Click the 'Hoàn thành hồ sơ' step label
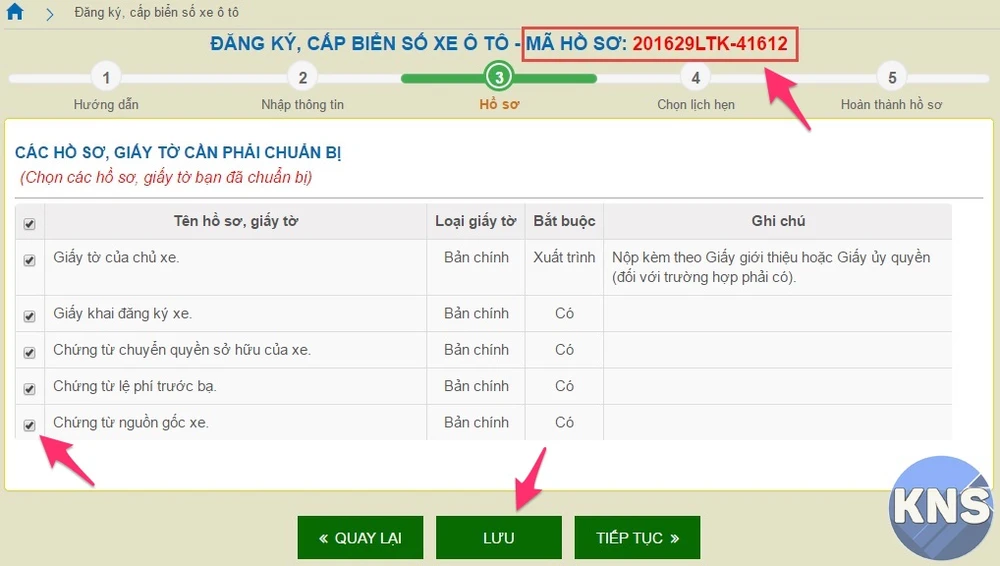 pyautogui.click(x=892, y=105)
